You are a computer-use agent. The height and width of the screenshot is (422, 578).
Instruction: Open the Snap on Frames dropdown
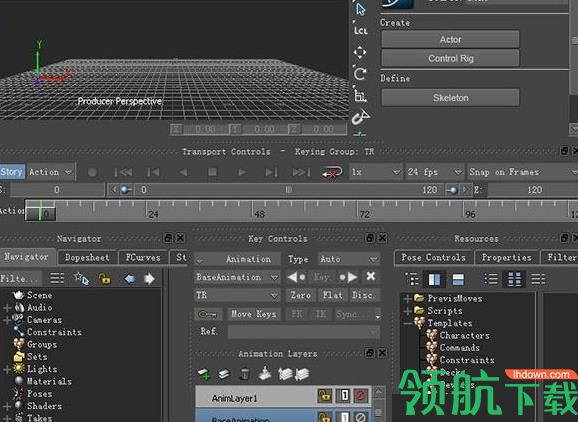523,172
